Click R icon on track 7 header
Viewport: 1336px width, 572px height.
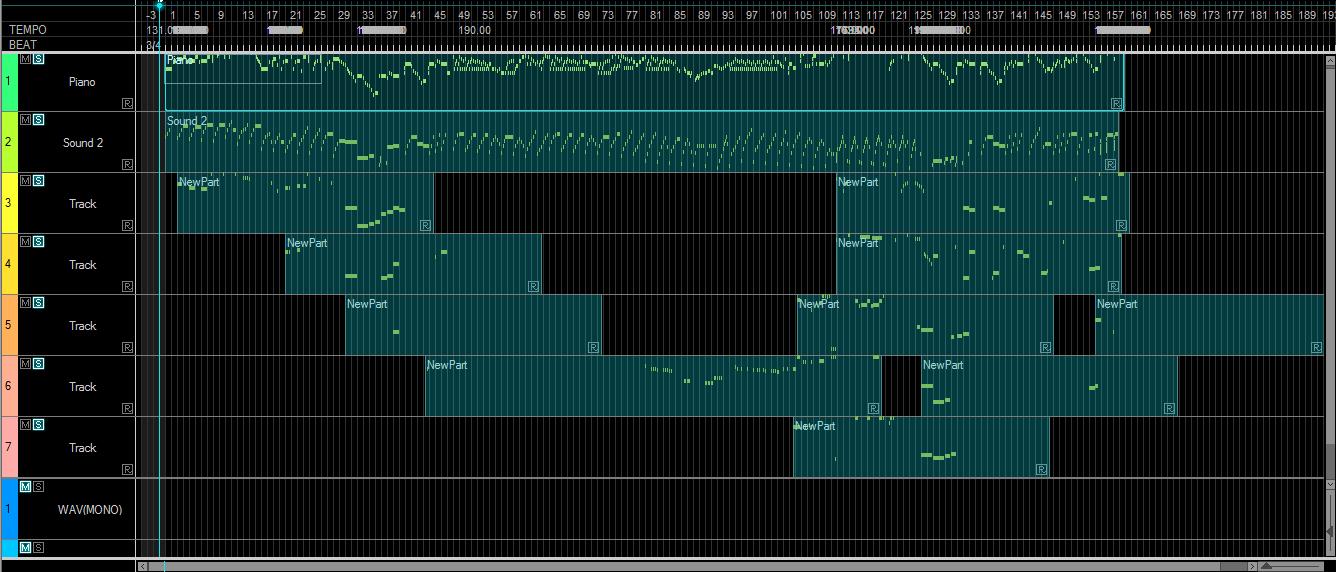click(x=127, y=469)
